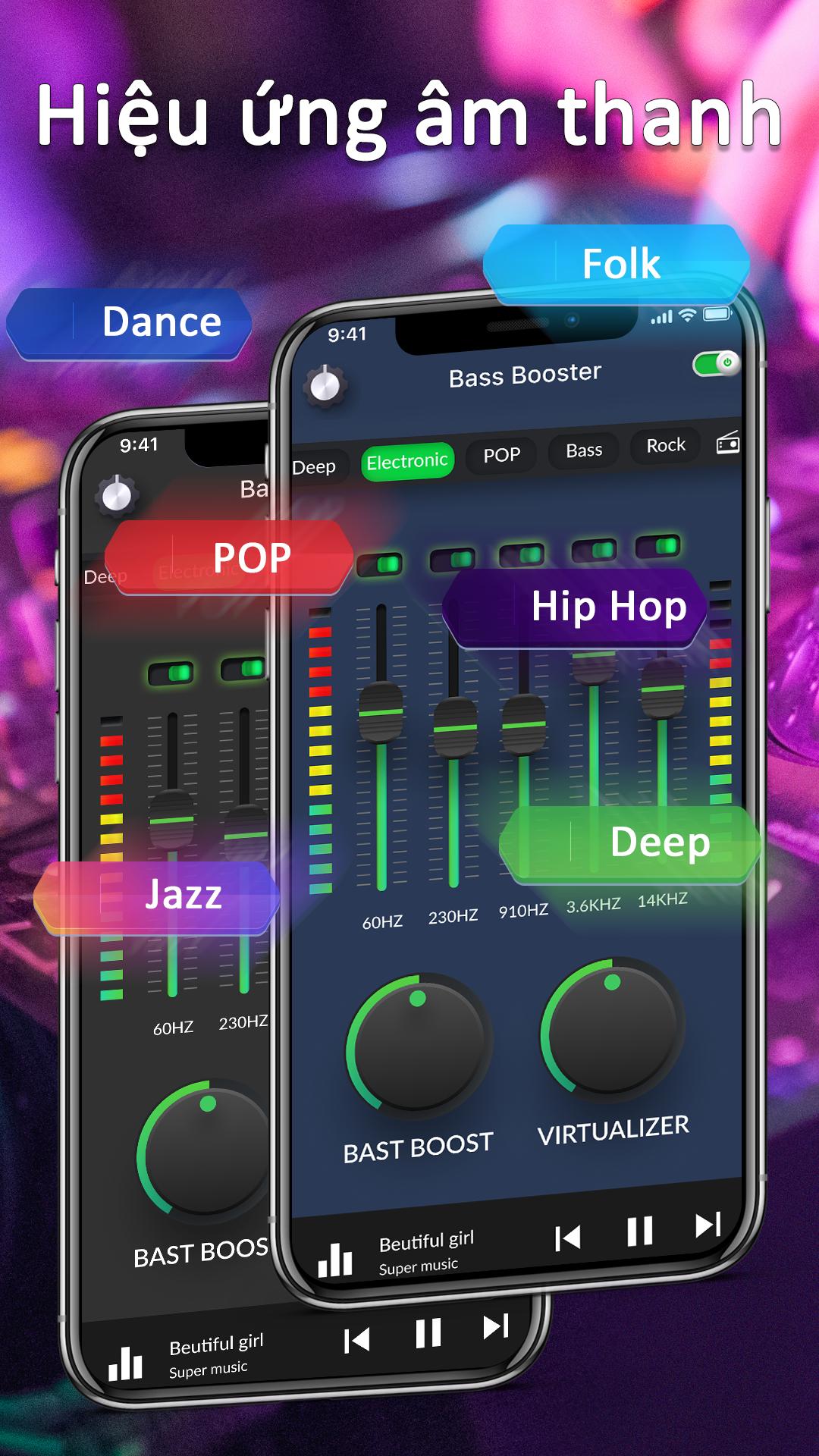Toggle the 60HZ band switch on front phone
819x1456 pixels.
[380, 563]
